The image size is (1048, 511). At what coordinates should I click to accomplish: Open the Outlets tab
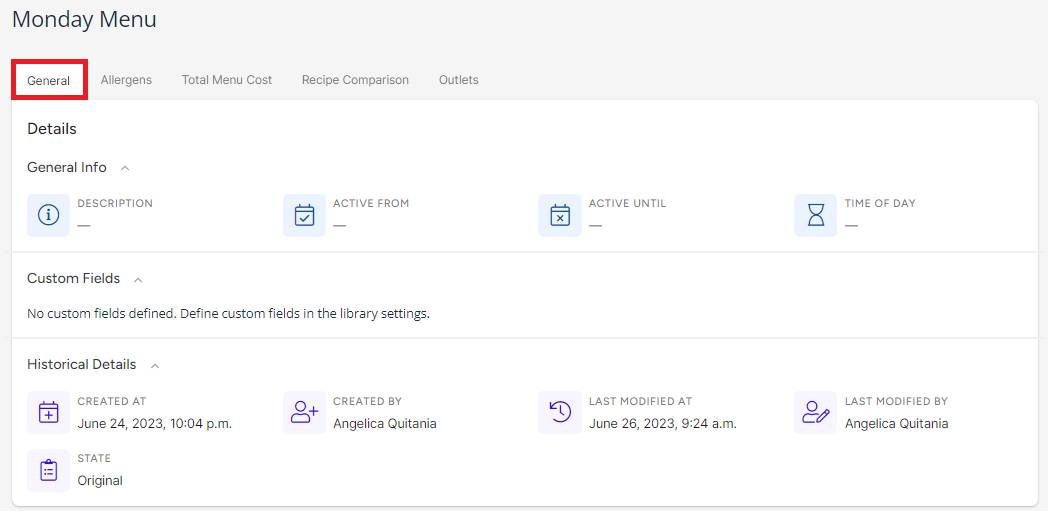coord(458,80)
